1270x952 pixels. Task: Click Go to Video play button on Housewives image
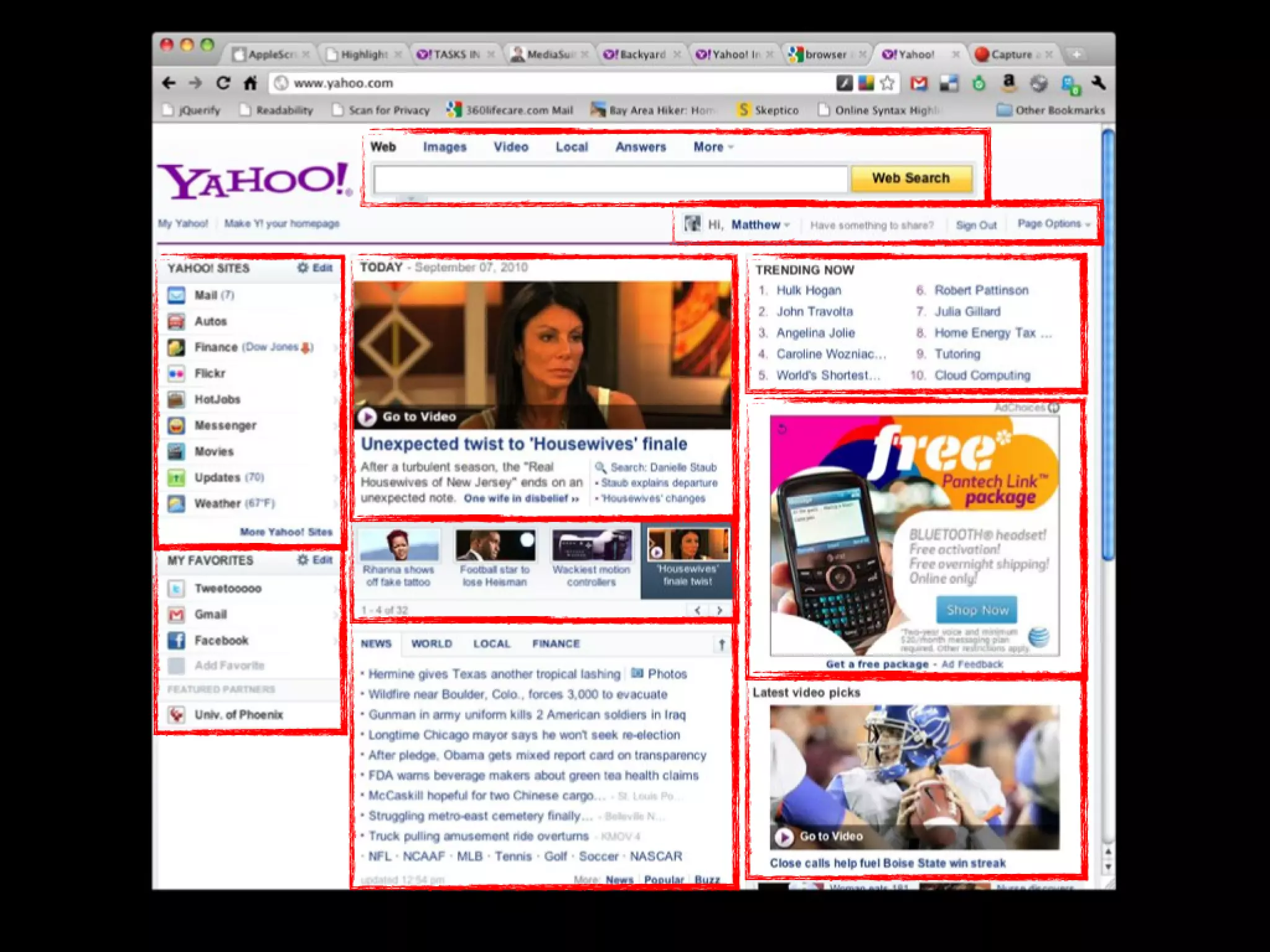pos(367,417)
